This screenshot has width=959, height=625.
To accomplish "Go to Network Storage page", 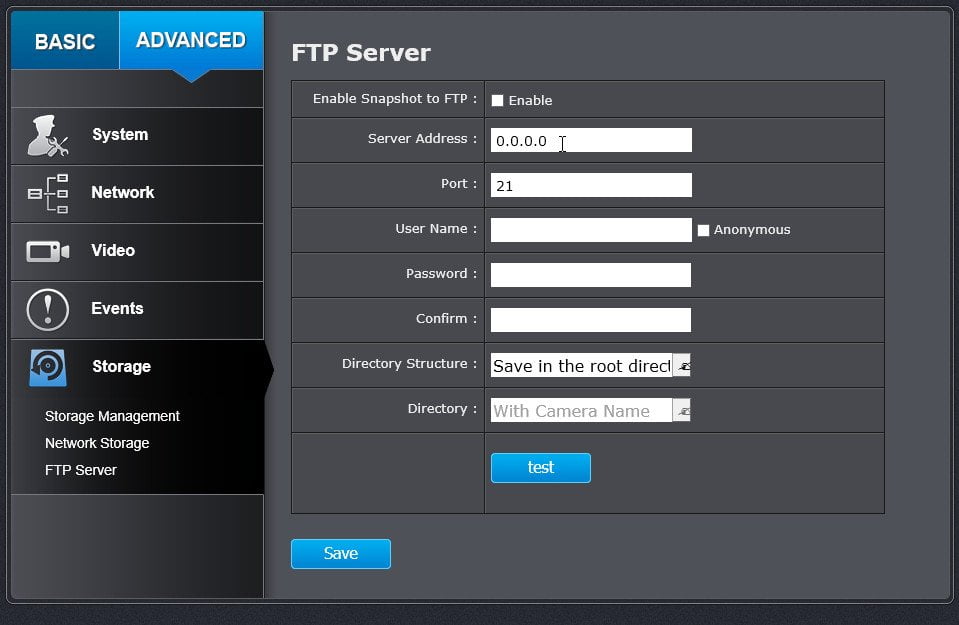I will tap(97, 443).
